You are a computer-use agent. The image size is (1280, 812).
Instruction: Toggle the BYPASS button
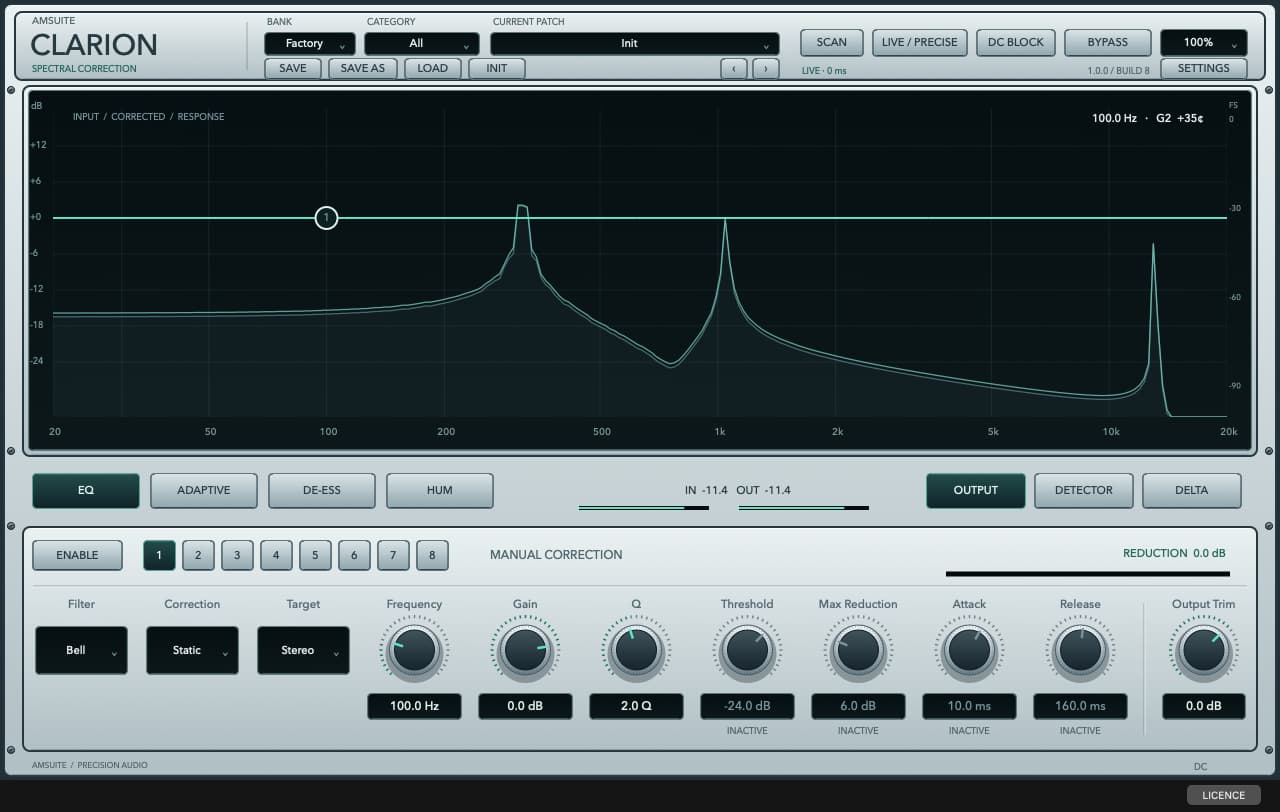pos(1108,42)
